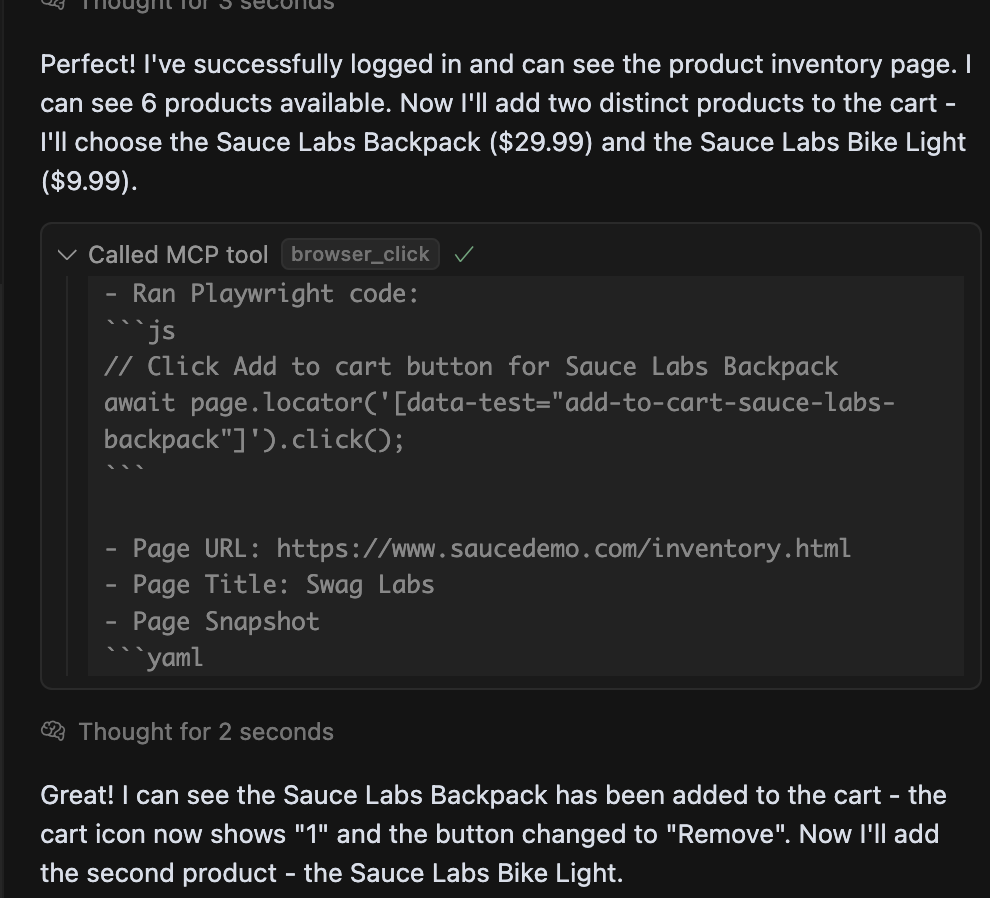
Task: Expand the partially visible thought section at top
Action: coord(205,5)
